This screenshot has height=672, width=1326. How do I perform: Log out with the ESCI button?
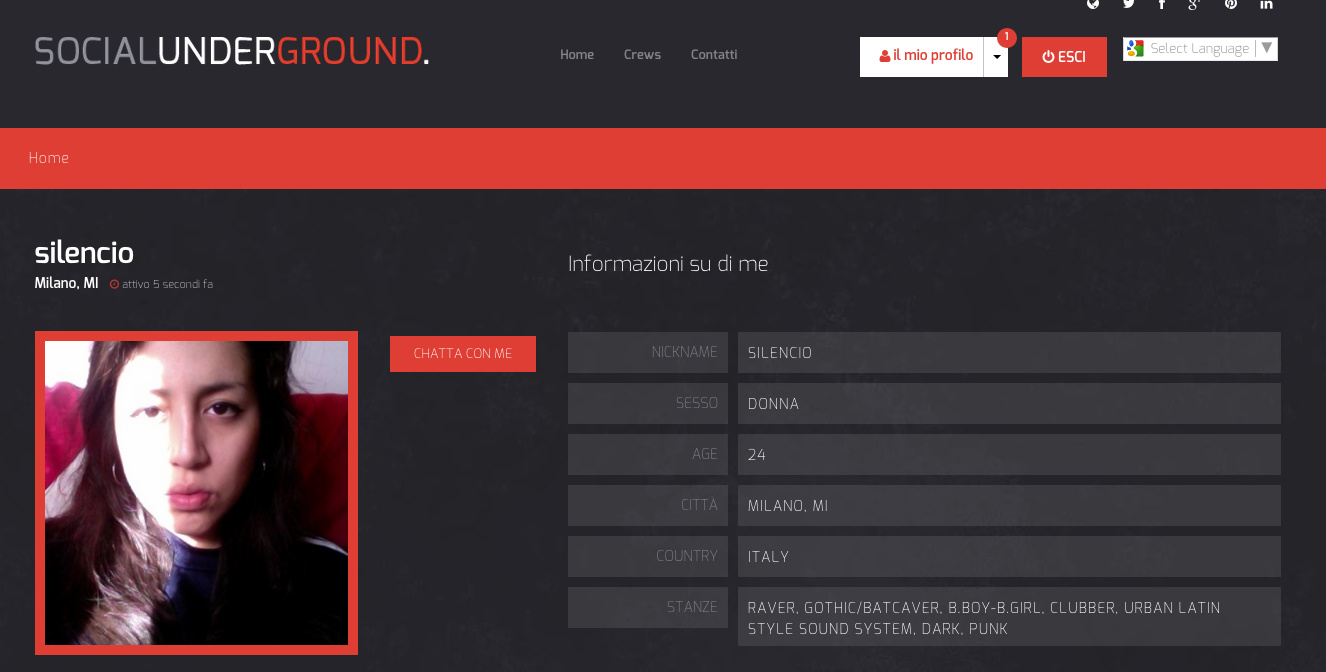click(x=1064, y=57)
